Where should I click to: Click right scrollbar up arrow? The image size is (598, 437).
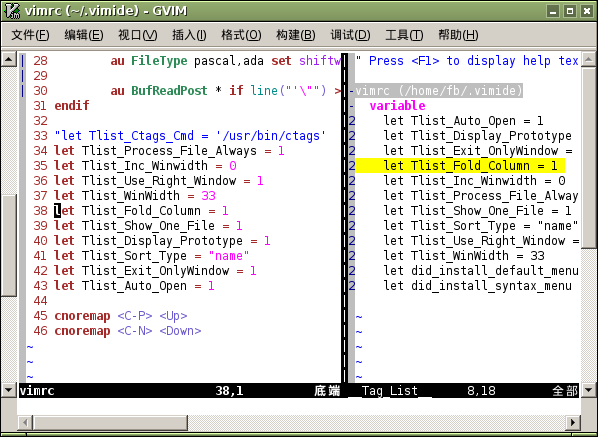point(588,59)
